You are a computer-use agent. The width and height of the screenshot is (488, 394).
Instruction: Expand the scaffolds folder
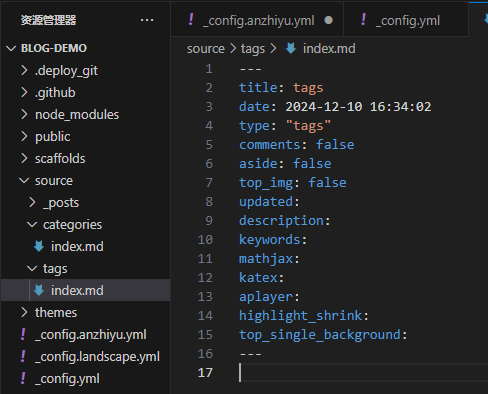pyautogui.click(x=24, y=158)
